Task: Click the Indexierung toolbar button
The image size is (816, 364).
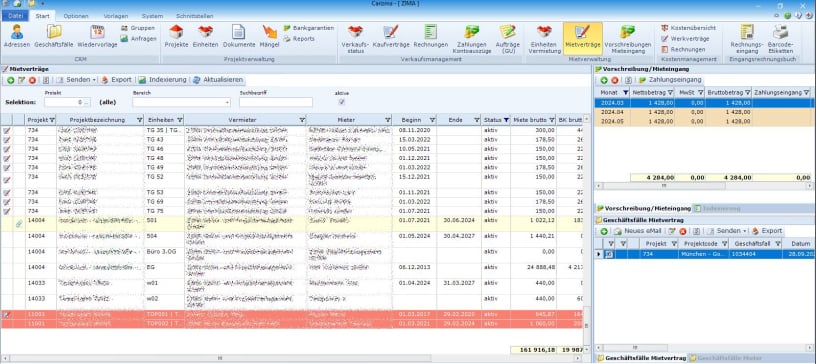Action: pos(162,80)
